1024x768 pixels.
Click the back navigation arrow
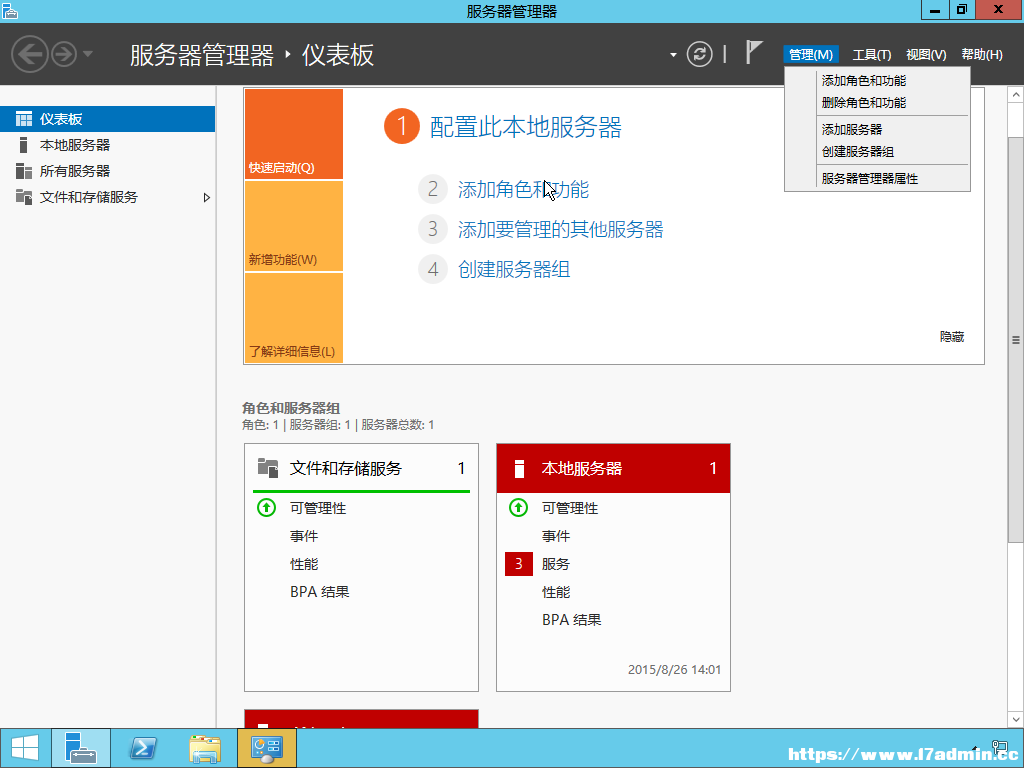tap(30, 54)
